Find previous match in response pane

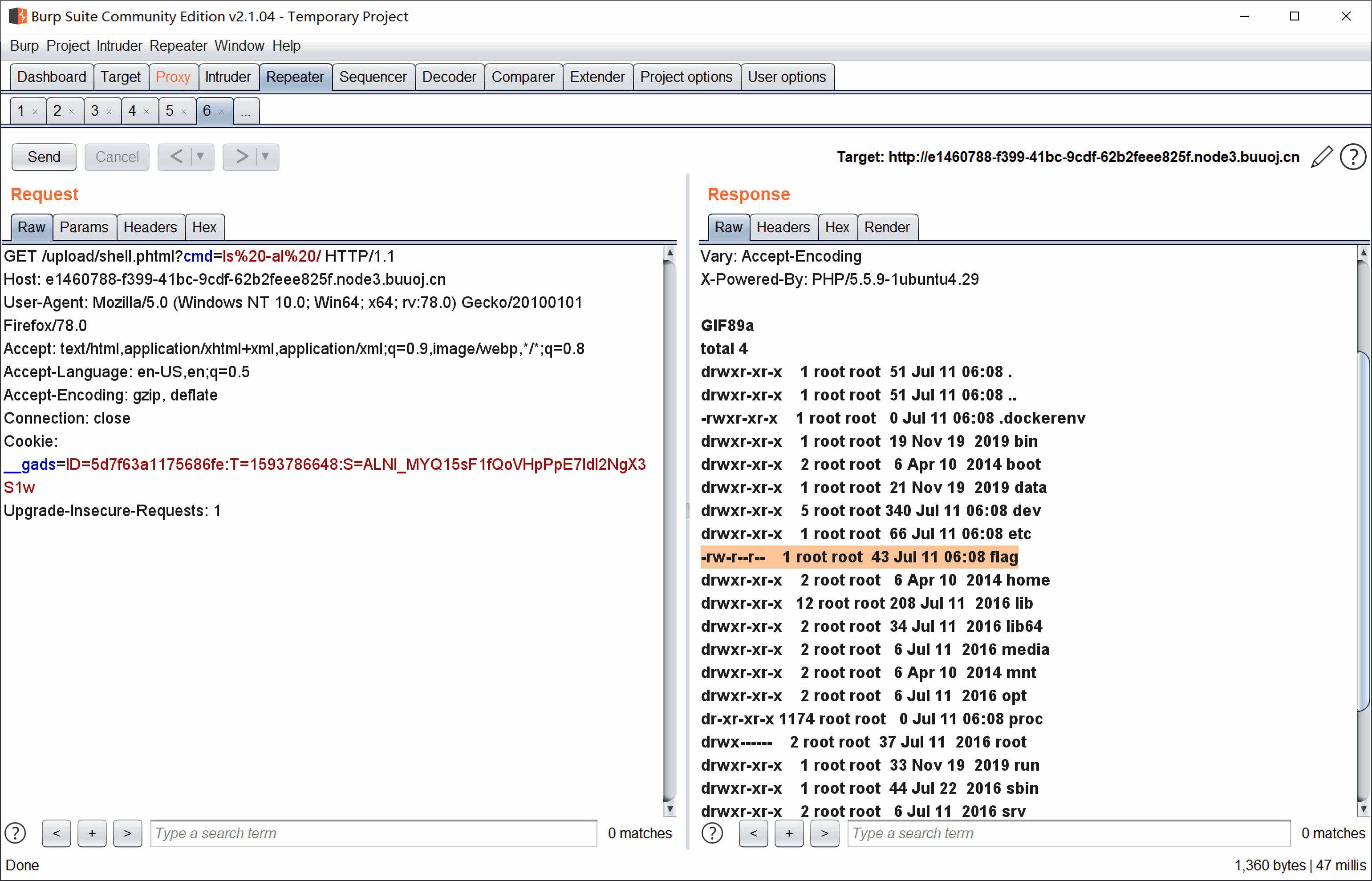753,833
